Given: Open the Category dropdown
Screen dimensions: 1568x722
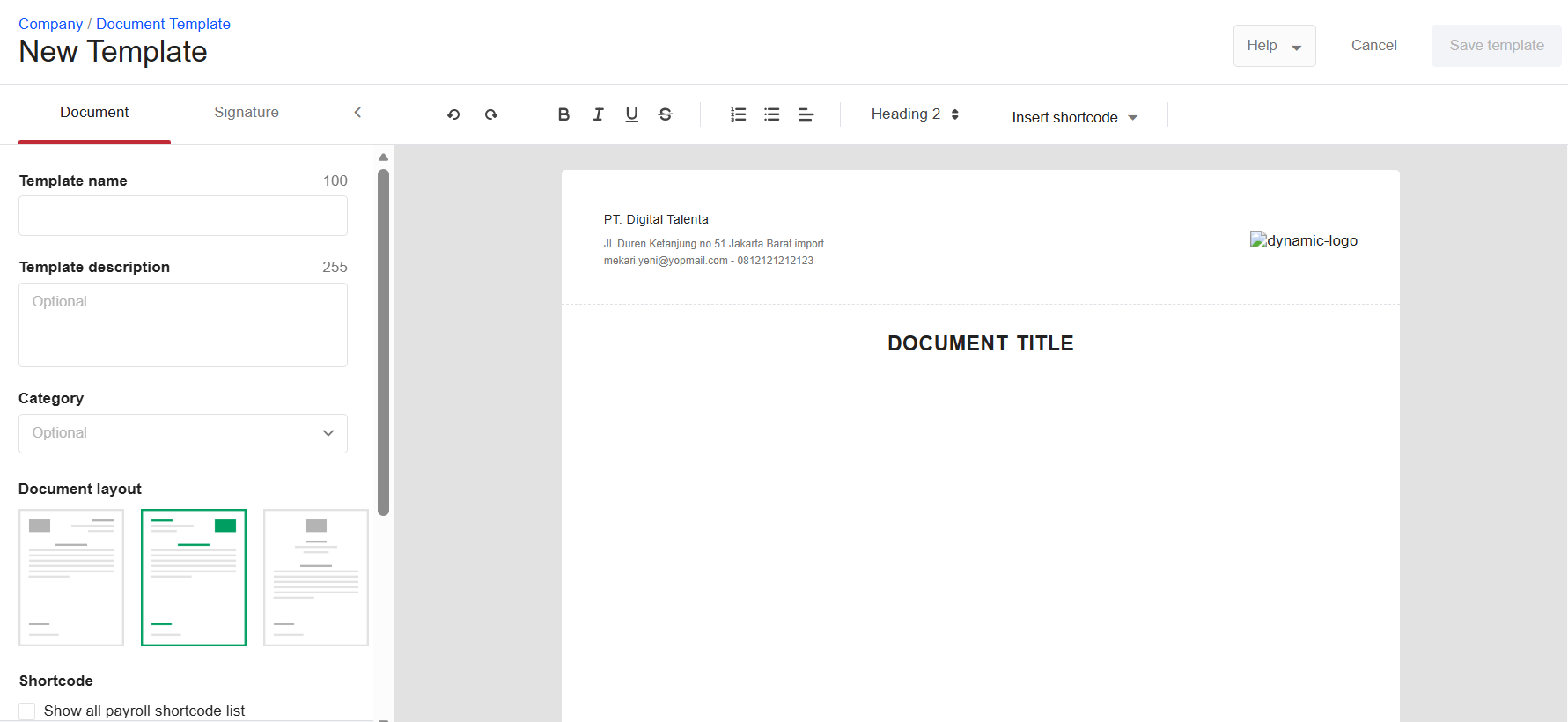Looking at the screenshot, I should [183, 433].
